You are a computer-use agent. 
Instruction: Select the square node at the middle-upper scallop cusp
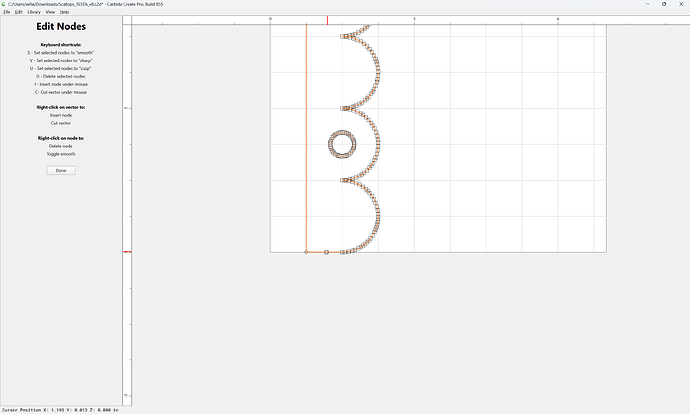(x=342, y=108)
